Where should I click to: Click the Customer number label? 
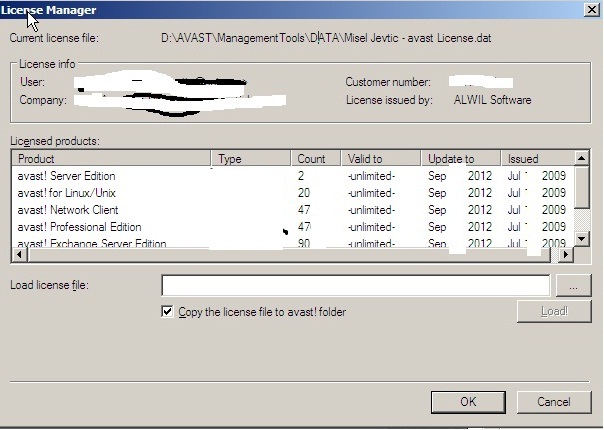click(x=388, y=82)
